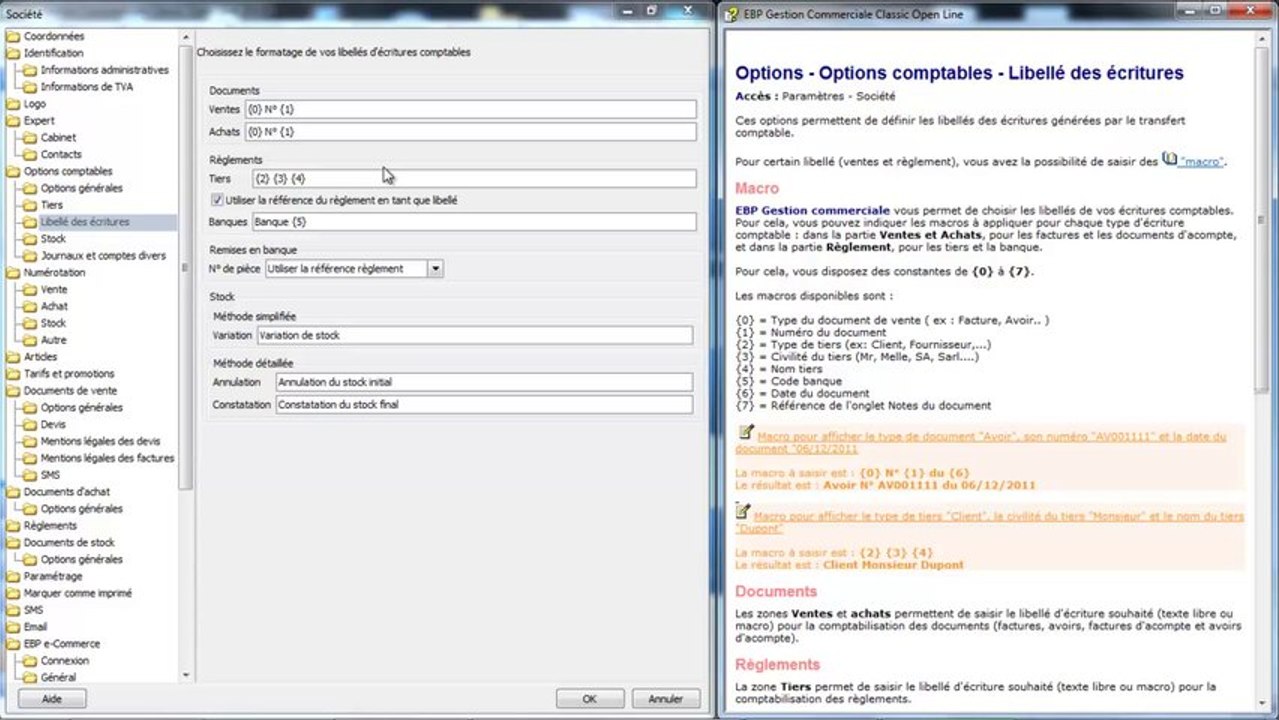Click the Cabinet folder icon

point(29,138)
